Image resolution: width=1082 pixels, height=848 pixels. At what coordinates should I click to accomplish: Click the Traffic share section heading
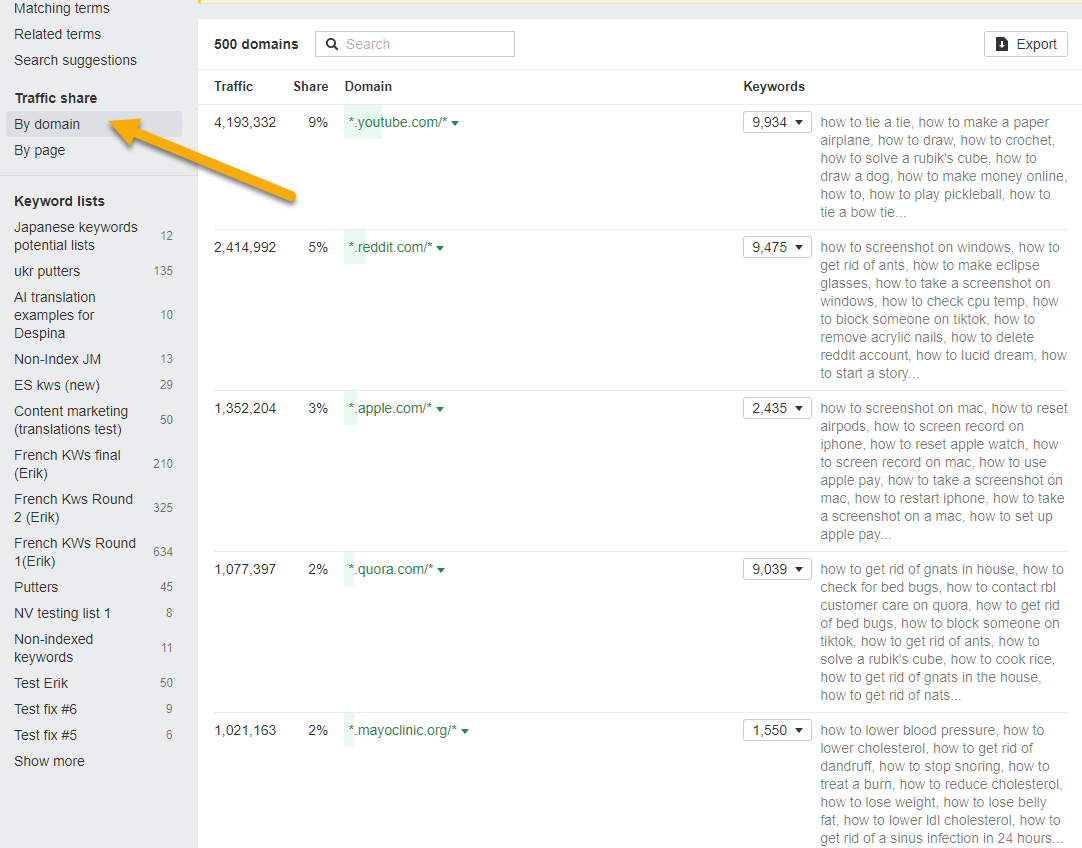(x=56, y=98)
